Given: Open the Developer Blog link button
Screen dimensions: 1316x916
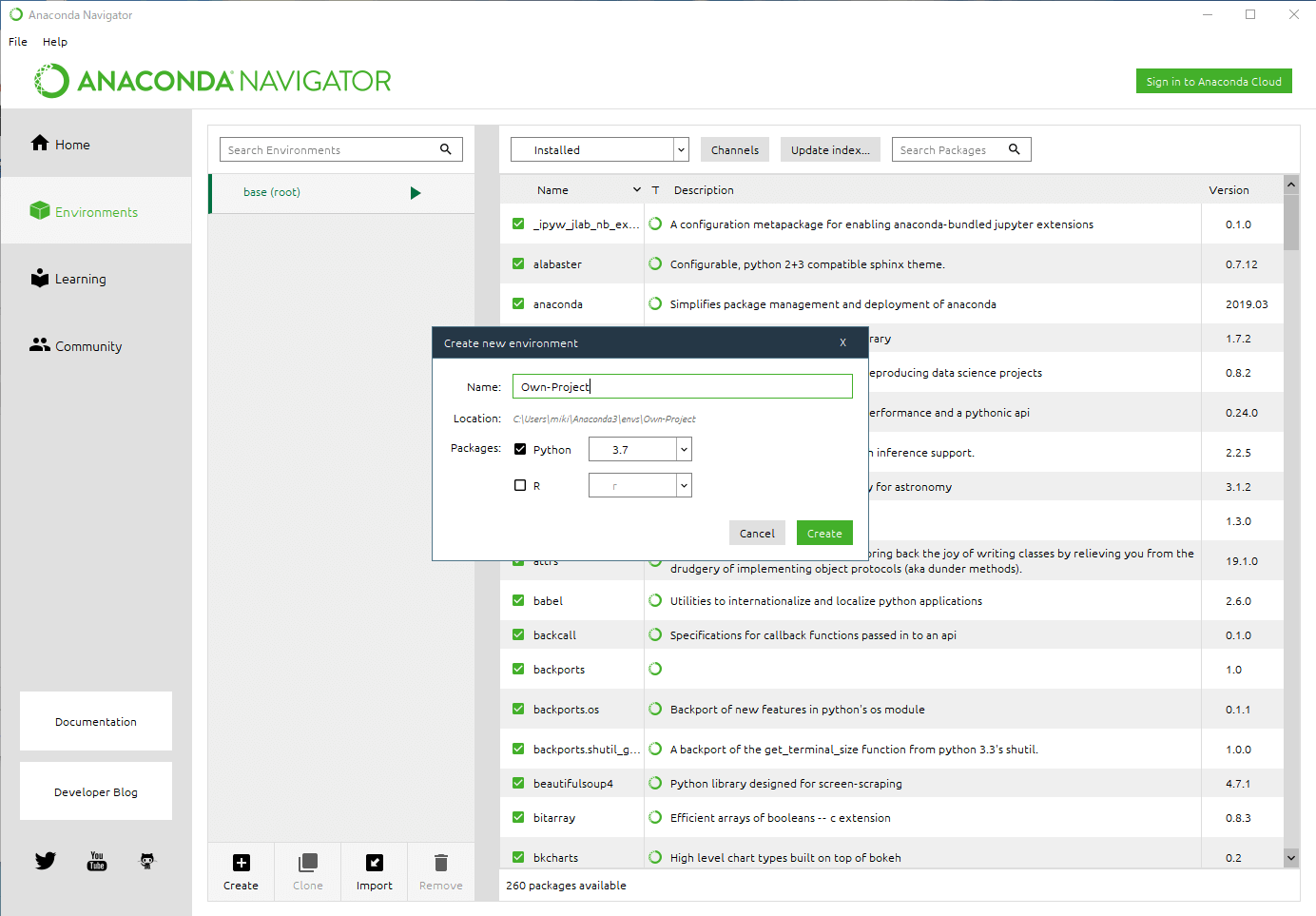Looking at the screenshot, I should (x=96, y=791).
